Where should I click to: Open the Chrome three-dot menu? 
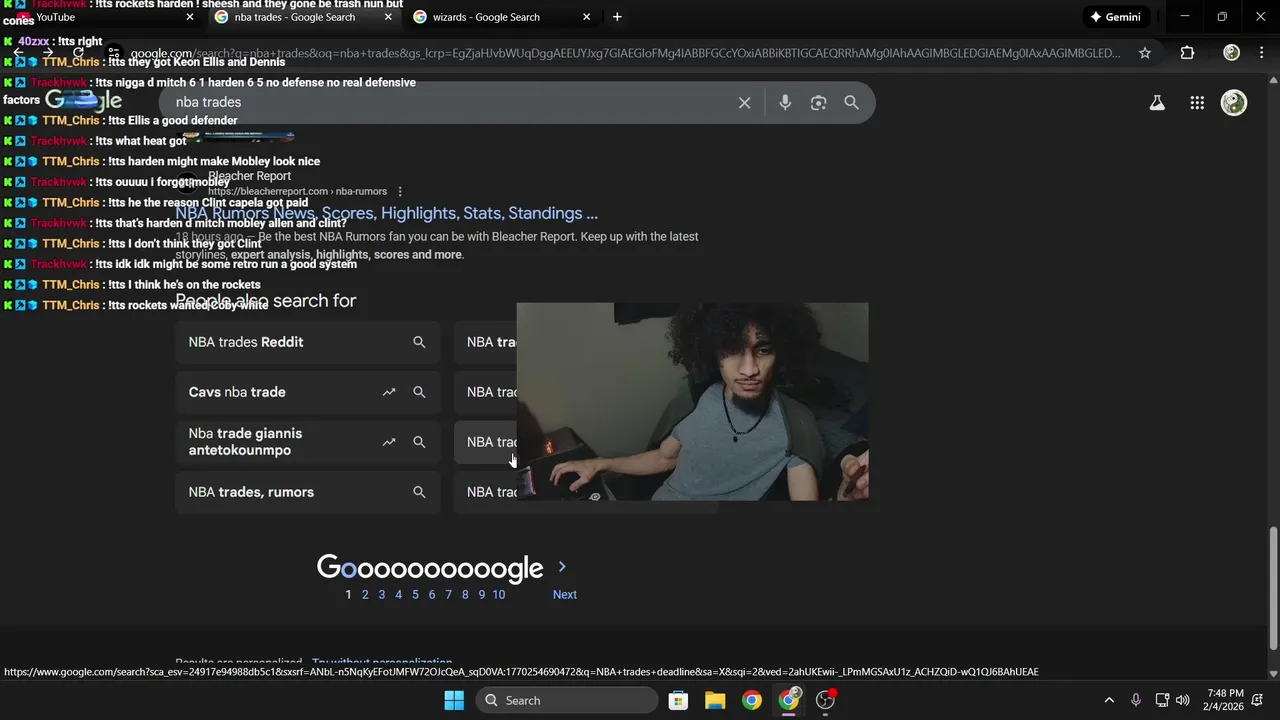point(1263,53)
